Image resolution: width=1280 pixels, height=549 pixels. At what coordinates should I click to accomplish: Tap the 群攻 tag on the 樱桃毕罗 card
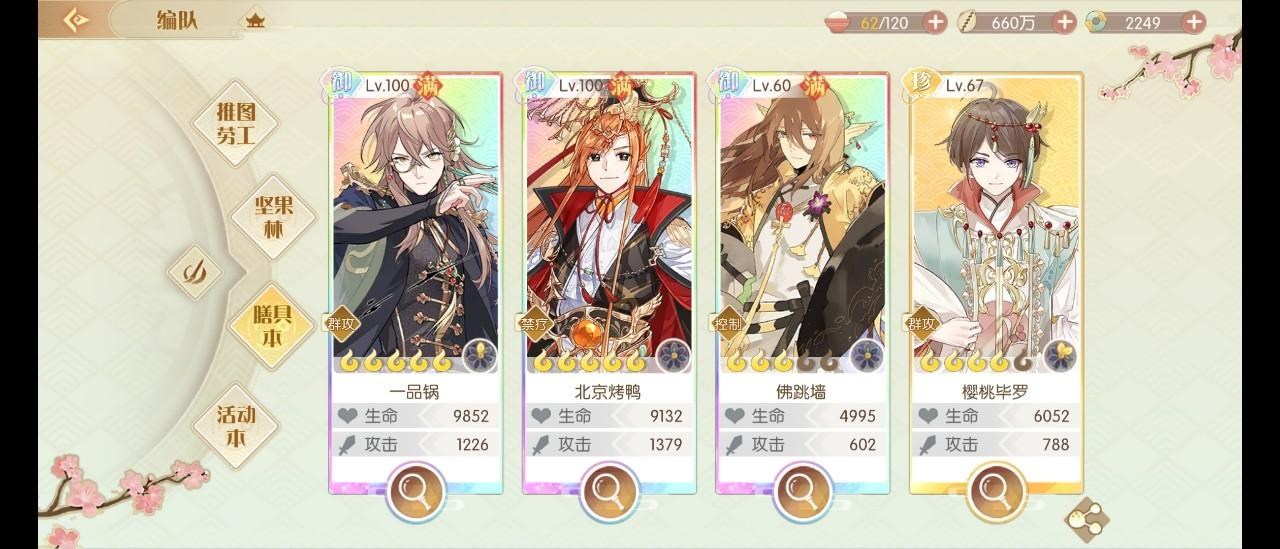click(x=922, y=323)
